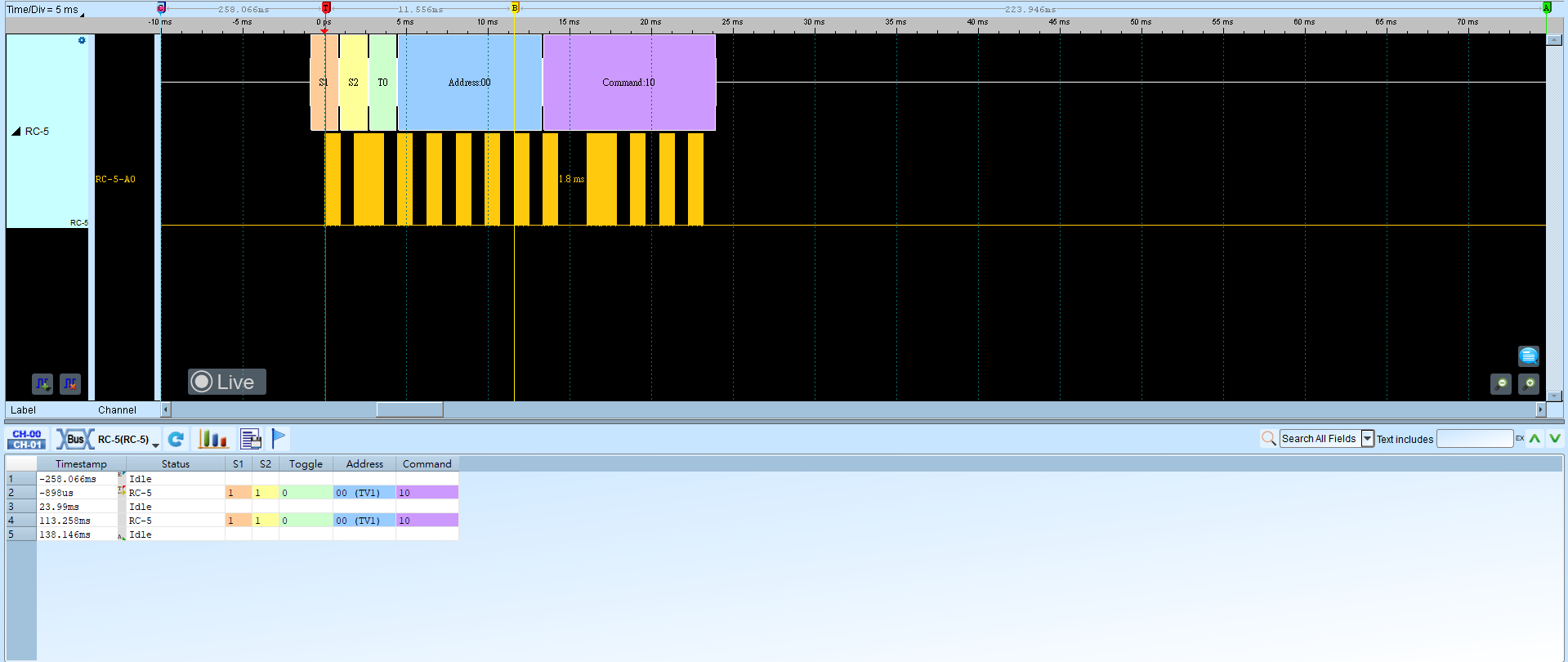Viewport: 1568px width, 662px height.
Task: Click the scroll left arrow of waveform scrollbar
Action: (166, 409)
